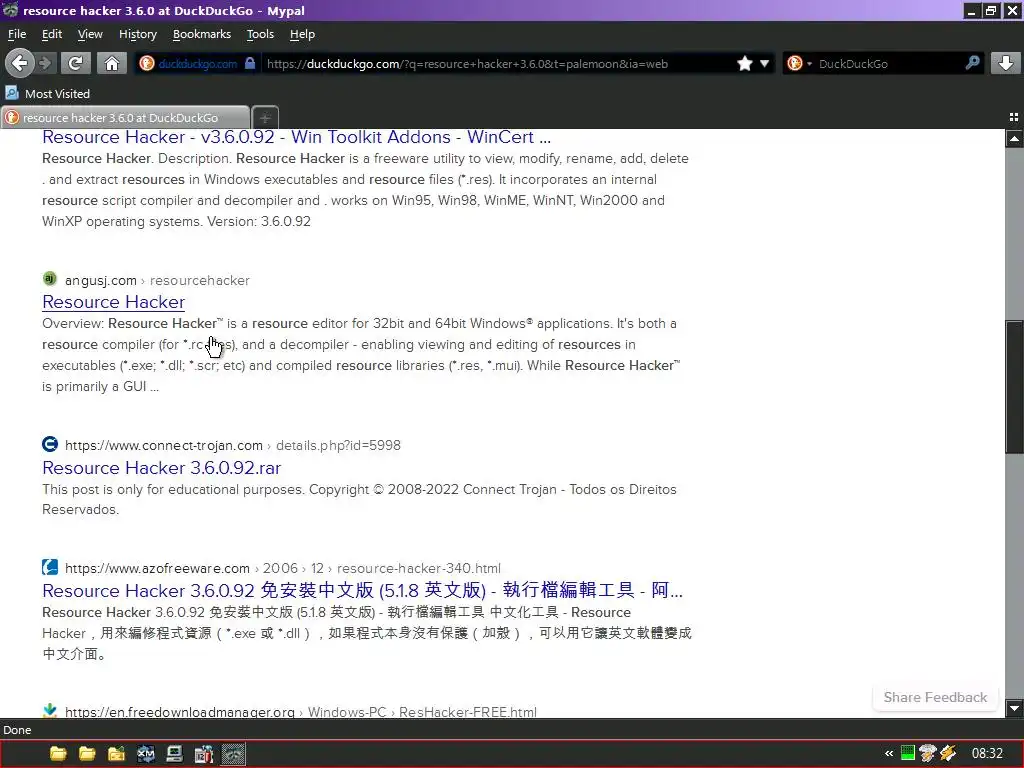The width and height of the screenshot is (1024, 768).
Task: Open the third folder taskbar icon
Action: (x=116, y=754)
